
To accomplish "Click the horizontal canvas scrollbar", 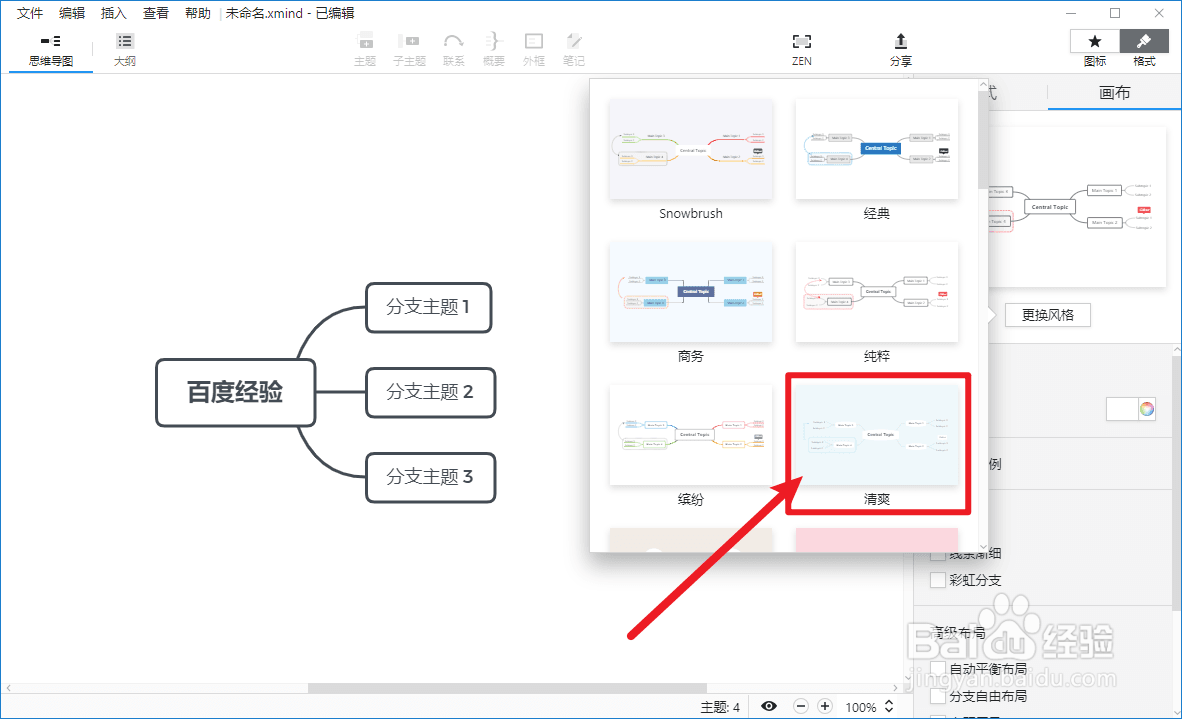I will pyautogui.click(x=507, y=688).
